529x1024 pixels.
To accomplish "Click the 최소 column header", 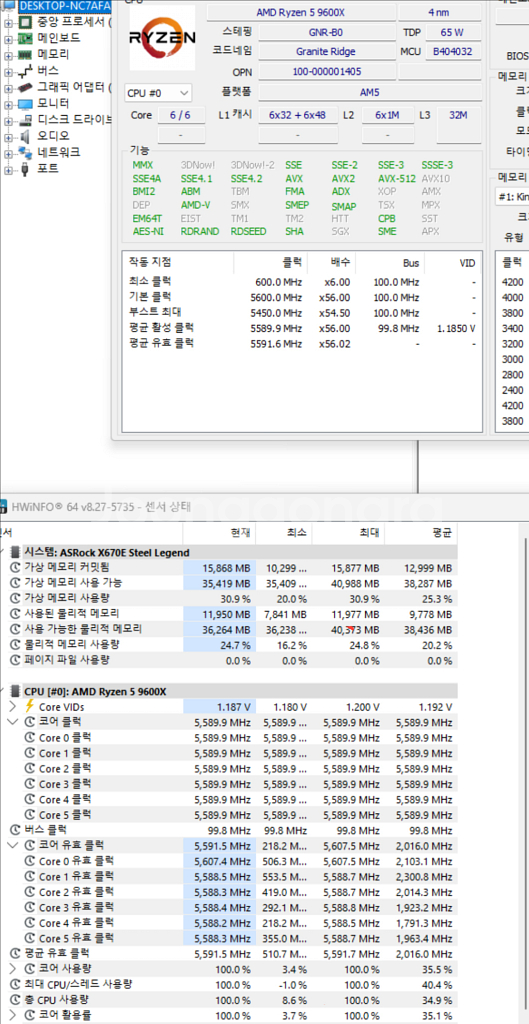I will point(284,533).
